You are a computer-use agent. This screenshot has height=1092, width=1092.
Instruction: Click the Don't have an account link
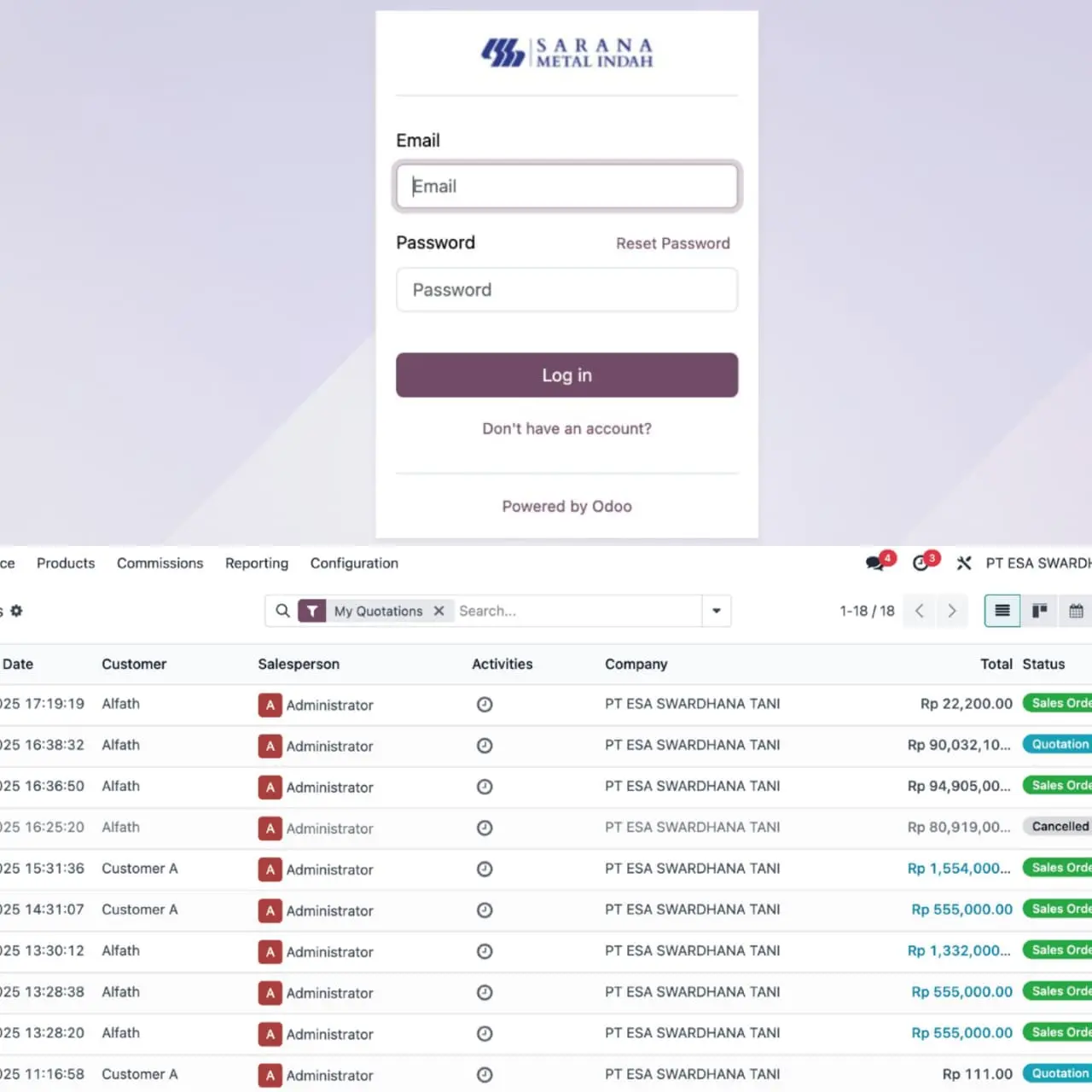(x=566, y=428)
